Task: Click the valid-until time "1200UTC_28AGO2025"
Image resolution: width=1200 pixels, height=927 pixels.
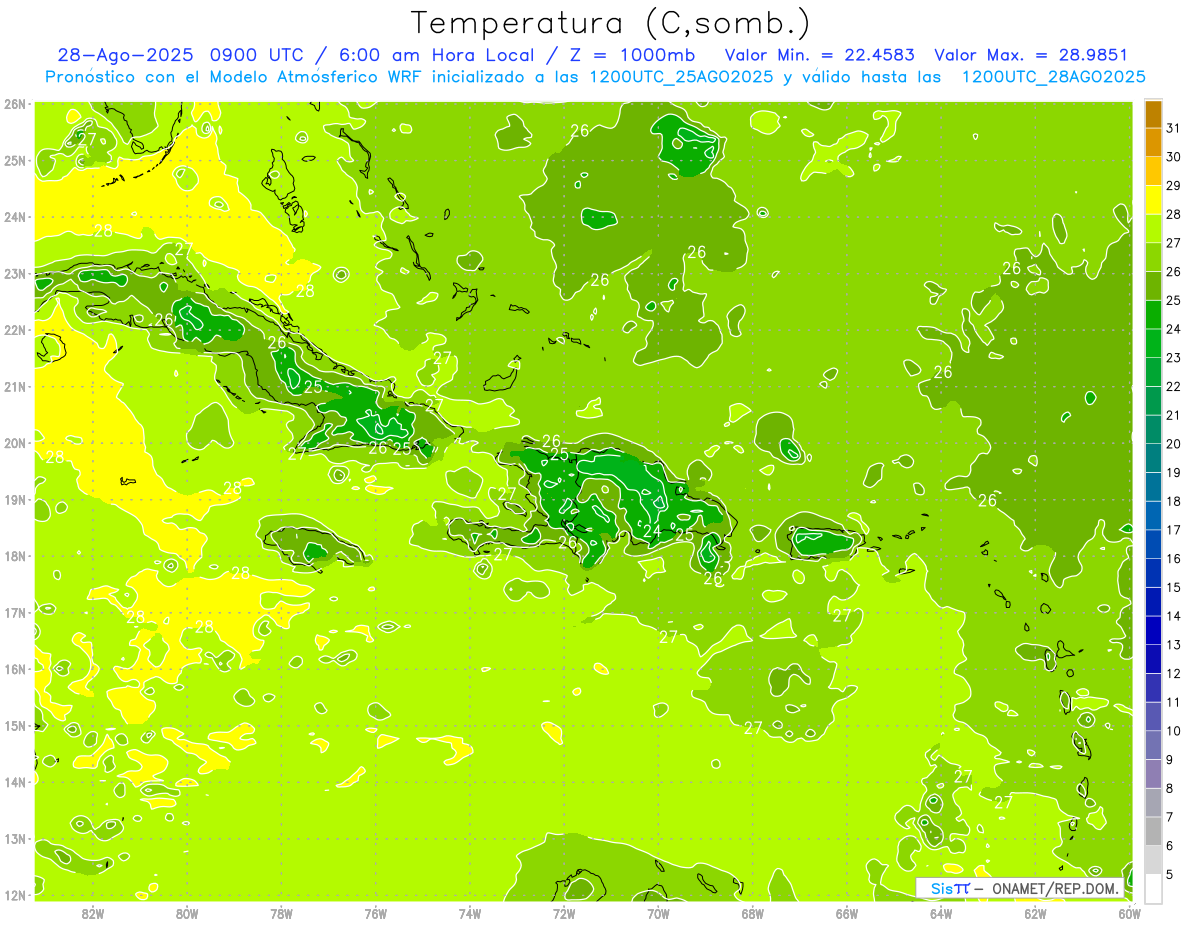Action: click(x=1052, y=76)
